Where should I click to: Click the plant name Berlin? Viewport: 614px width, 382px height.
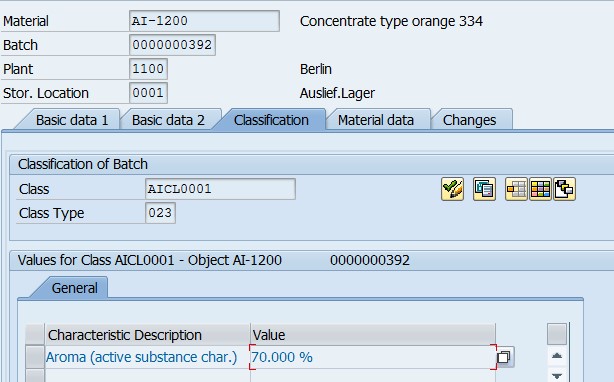(x=316, y=69)
